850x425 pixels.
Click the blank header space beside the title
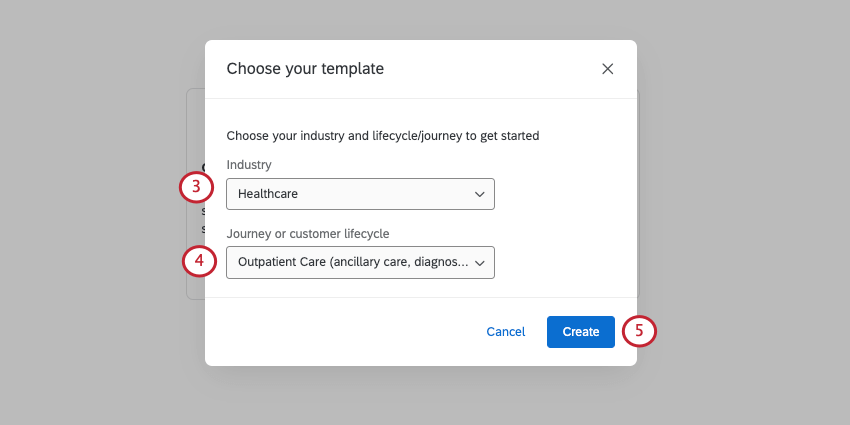click(x=490, y=69)
